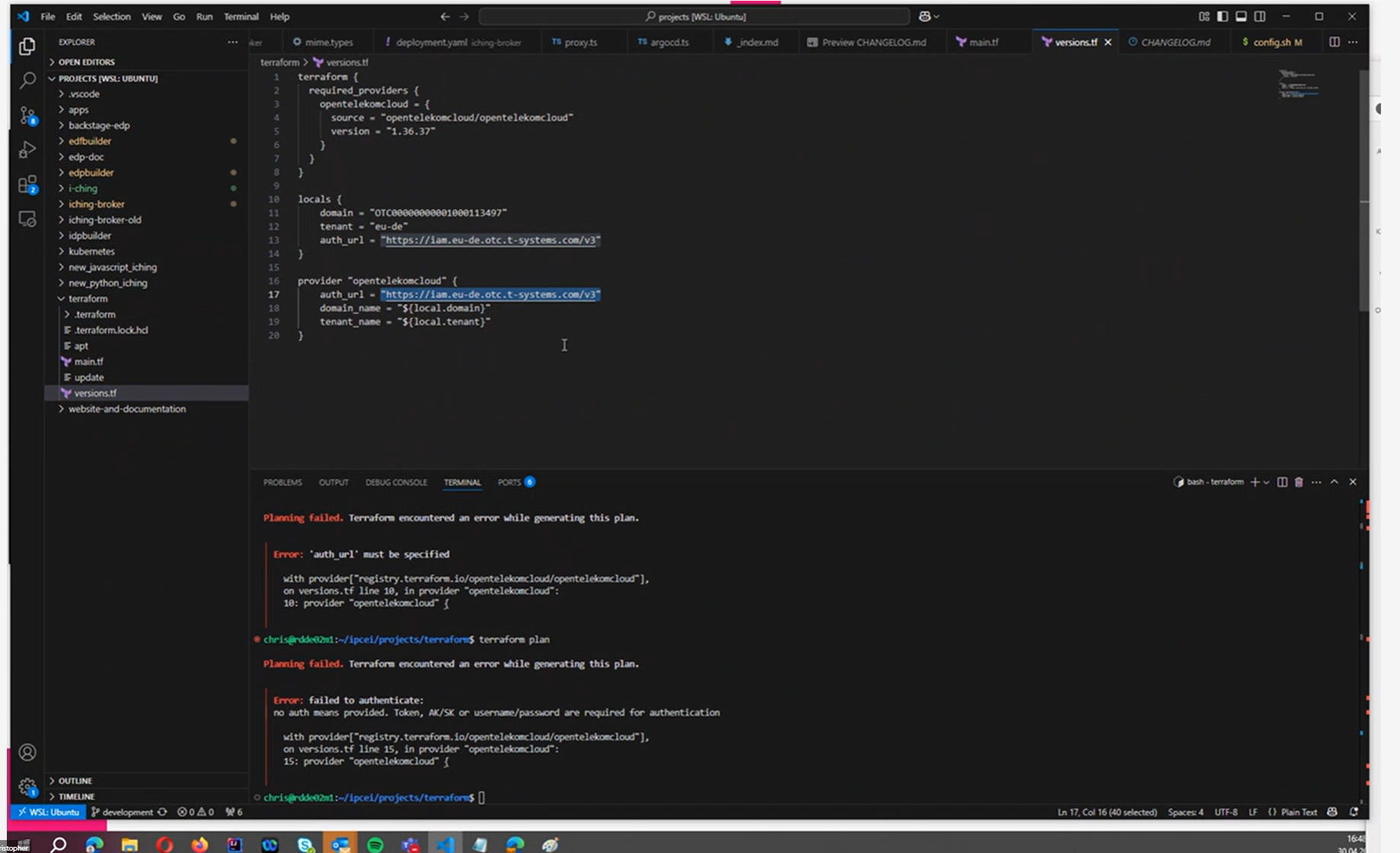Image resolution: width=1400 pixels, height=853 pixels.
Task: Close the terminal panel
Action: [1353, 481]
